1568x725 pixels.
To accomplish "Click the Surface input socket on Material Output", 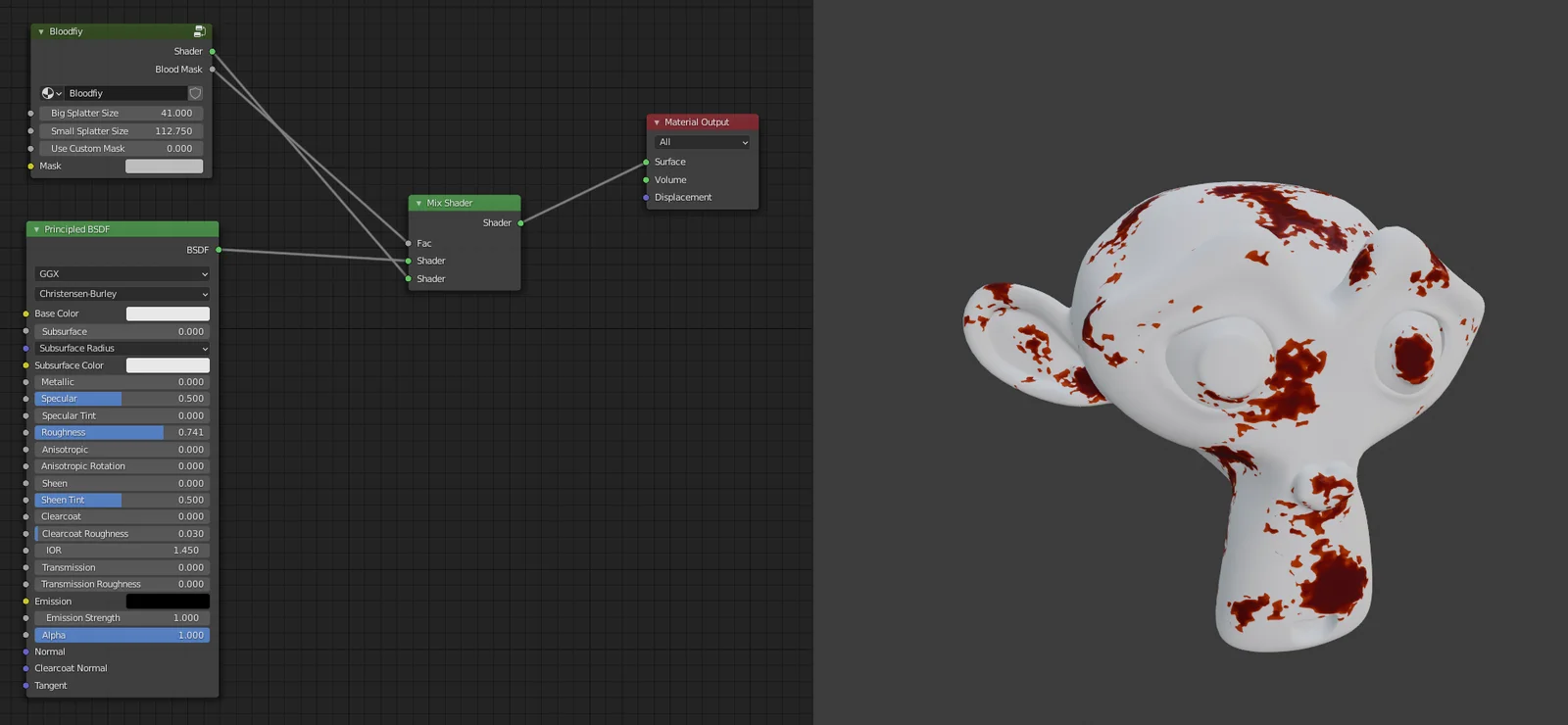I will pyautogui.click(x=646, y=162).
